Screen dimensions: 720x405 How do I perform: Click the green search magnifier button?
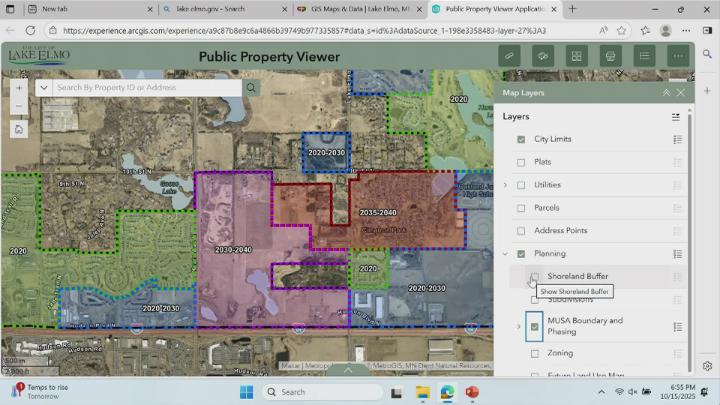(252, 88)
